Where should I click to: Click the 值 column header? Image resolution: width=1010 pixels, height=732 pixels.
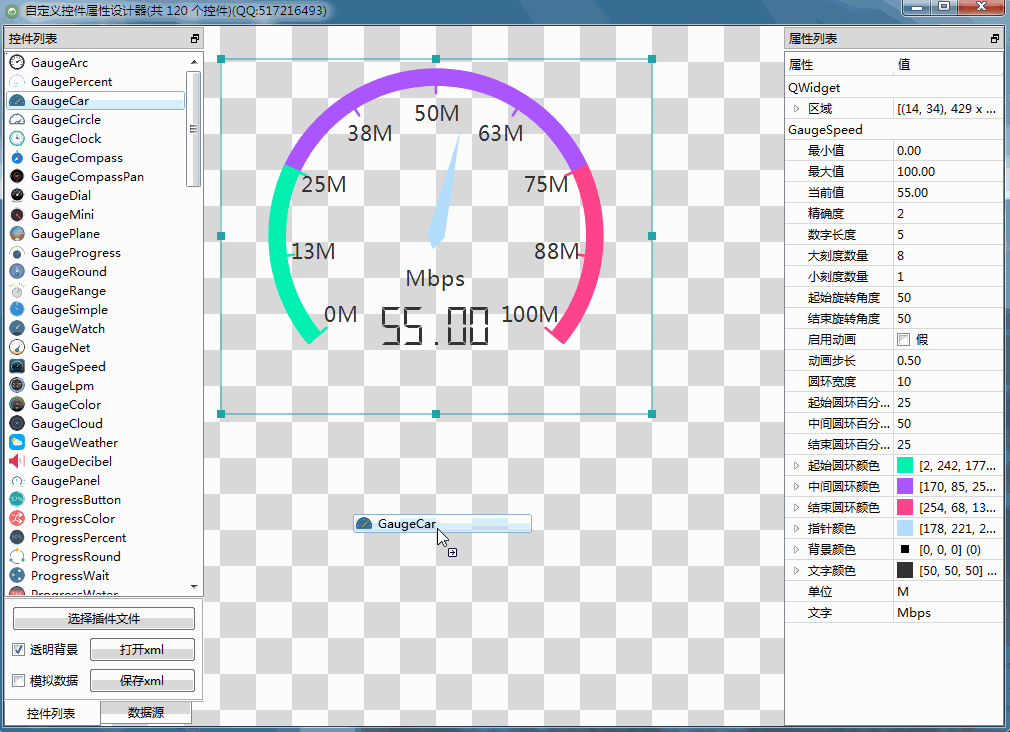point(948,64)
